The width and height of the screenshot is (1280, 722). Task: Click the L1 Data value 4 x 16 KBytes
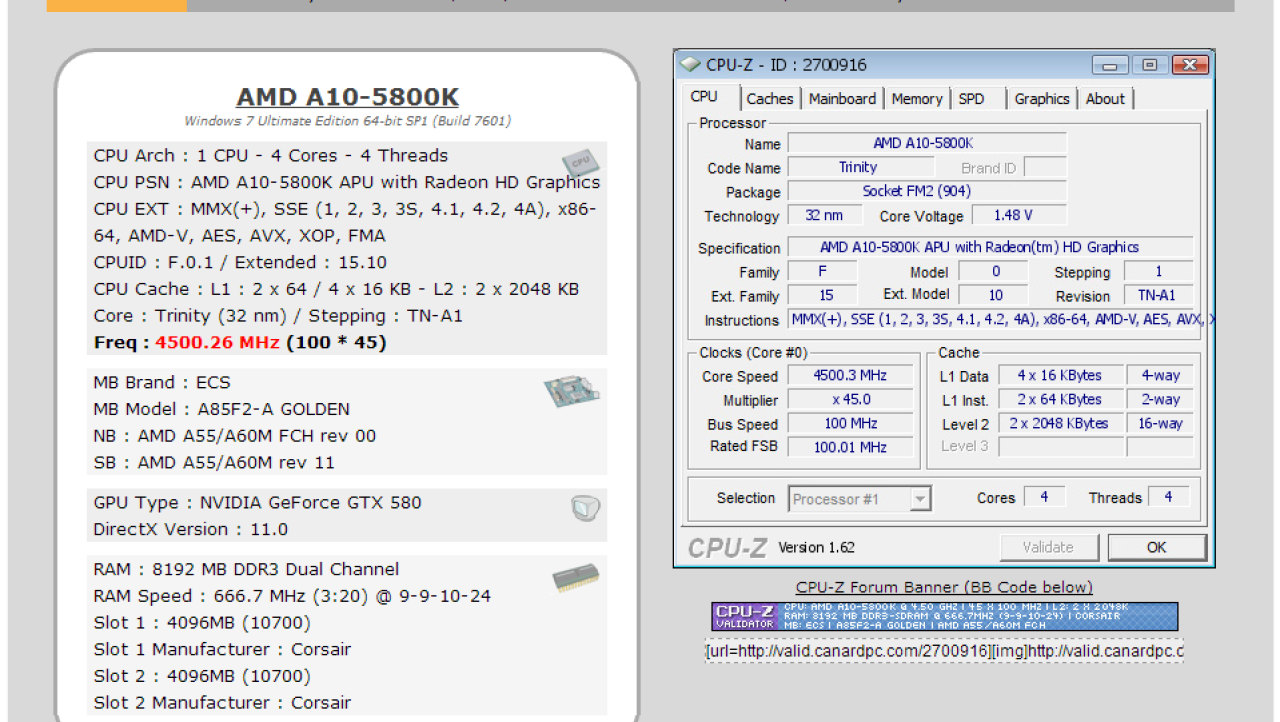click(x=1060, y=376)
